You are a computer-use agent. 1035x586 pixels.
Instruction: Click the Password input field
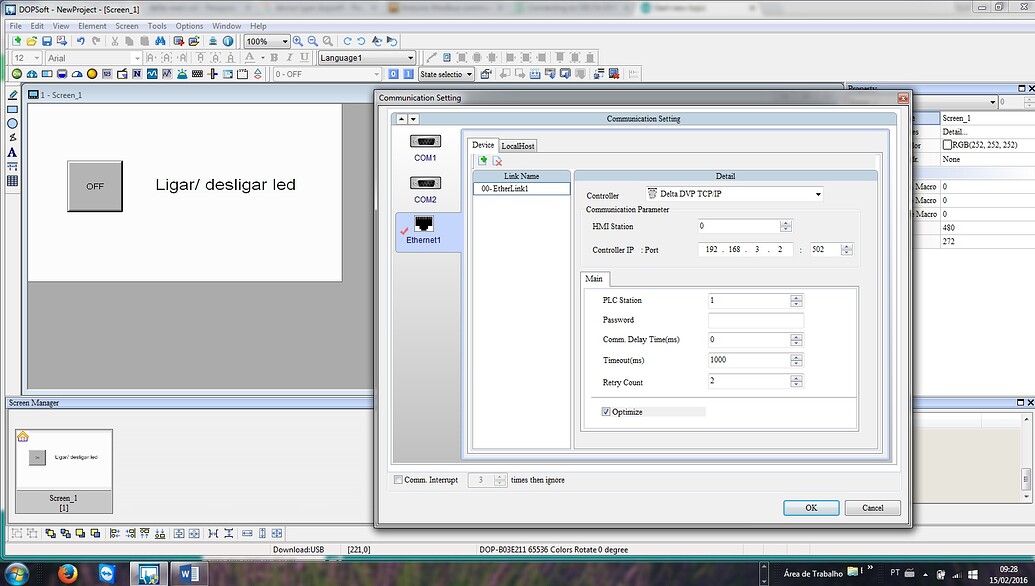point(755,320)
